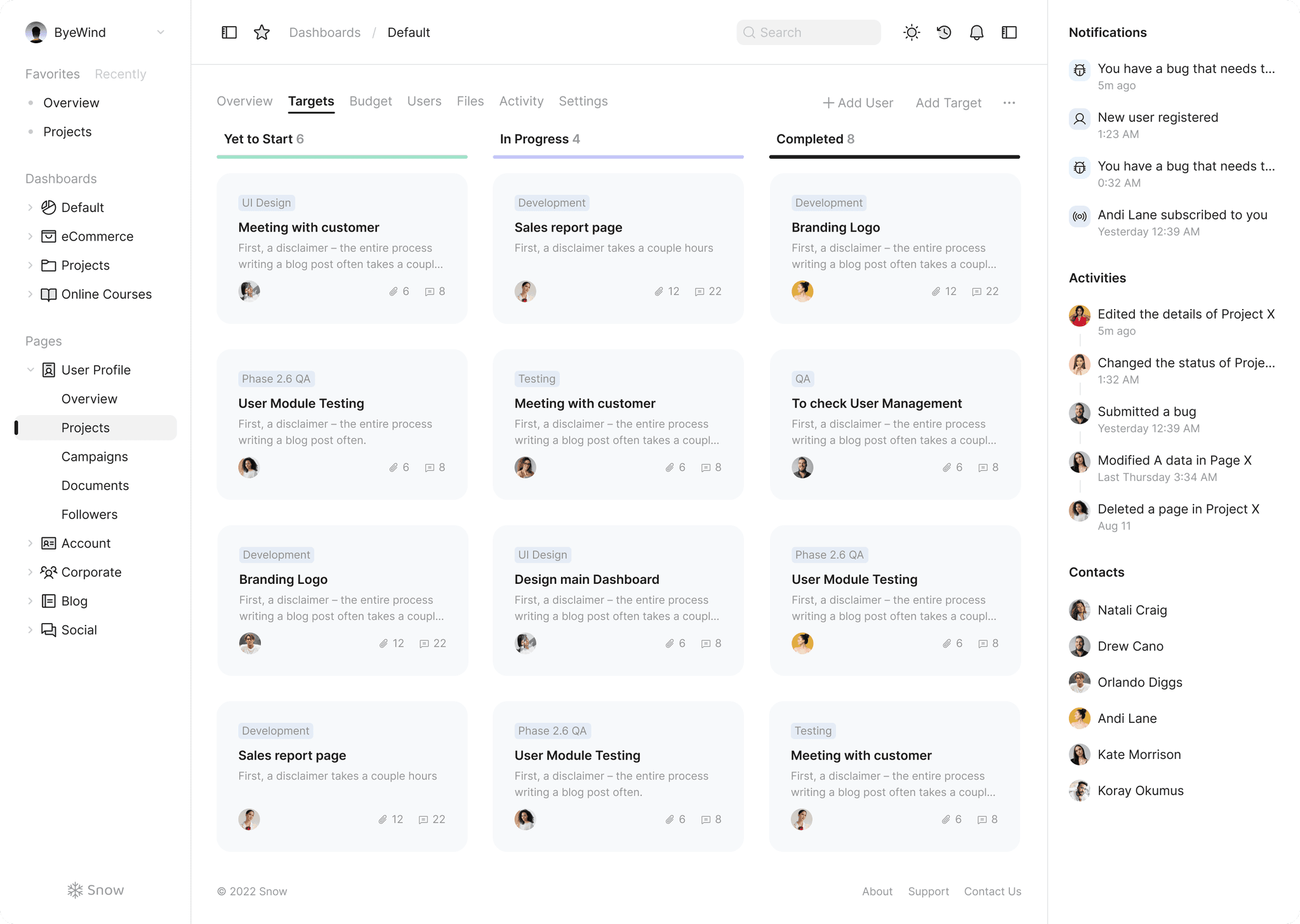Click the Snow snowflake logo at the bottom

[76, 889]
